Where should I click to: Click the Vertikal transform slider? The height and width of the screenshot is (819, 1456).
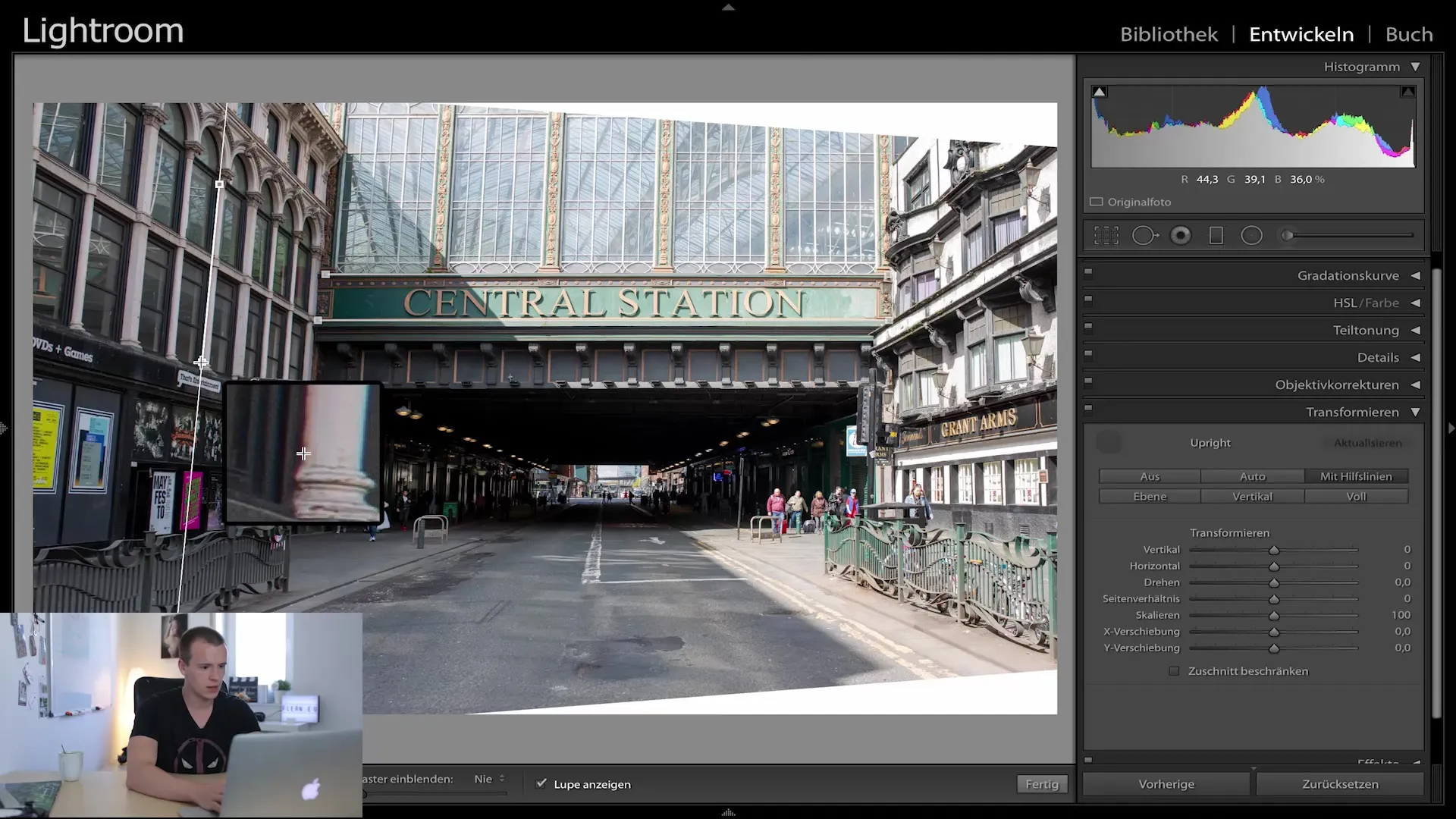click(x=1274, y=550)
